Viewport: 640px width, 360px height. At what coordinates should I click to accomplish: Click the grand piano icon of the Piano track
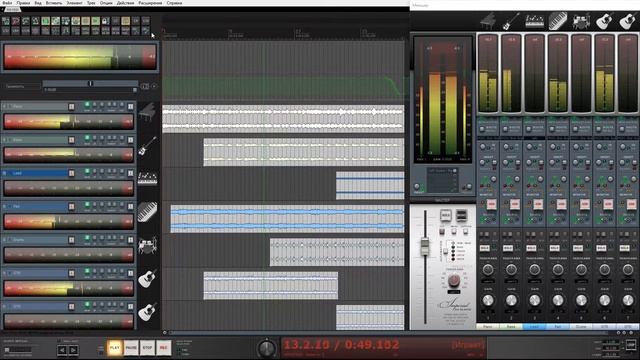pos(147,112)
